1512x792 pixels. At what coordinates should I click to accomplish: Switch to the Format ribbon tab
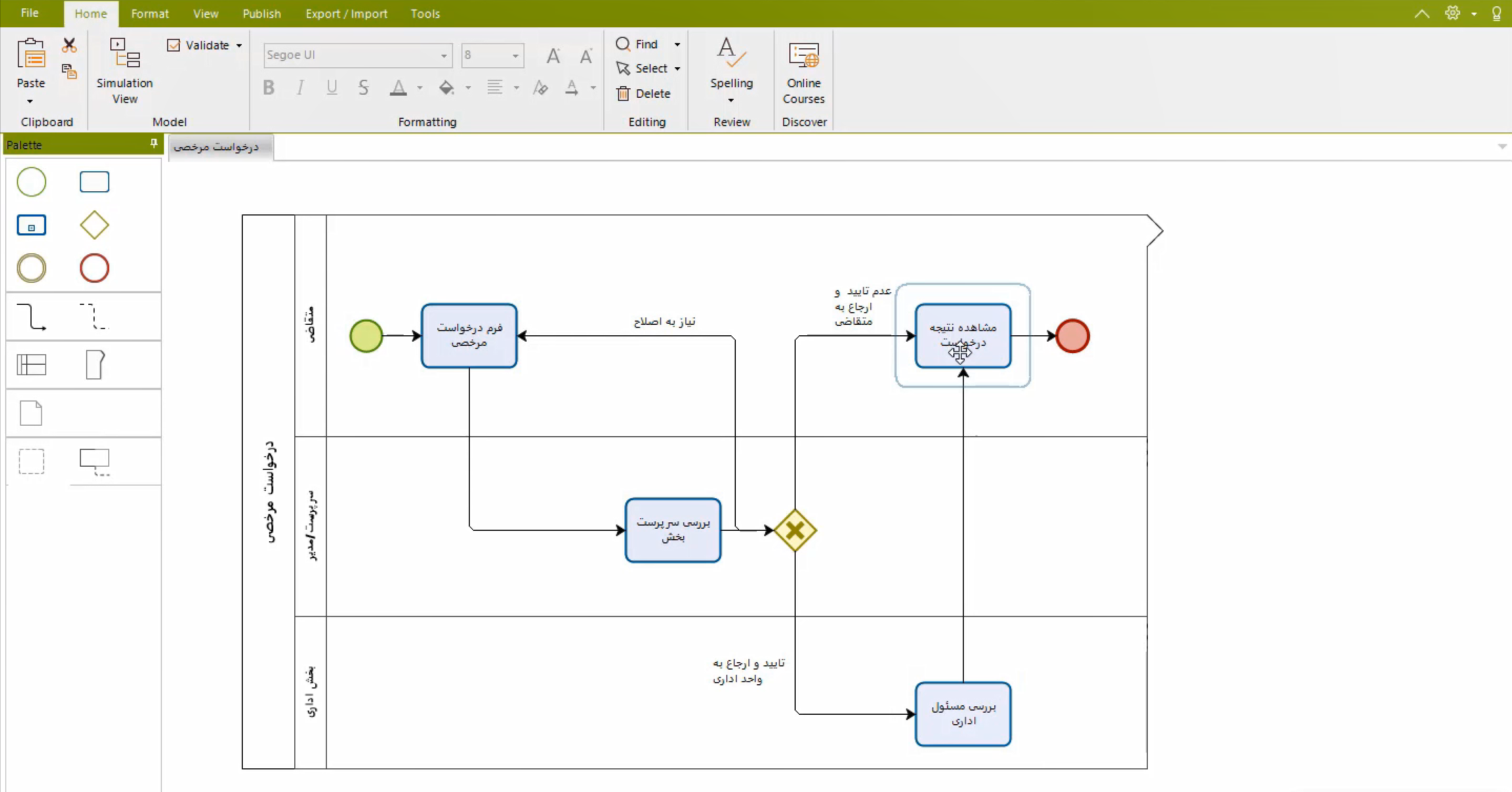(x=150, y=14)
